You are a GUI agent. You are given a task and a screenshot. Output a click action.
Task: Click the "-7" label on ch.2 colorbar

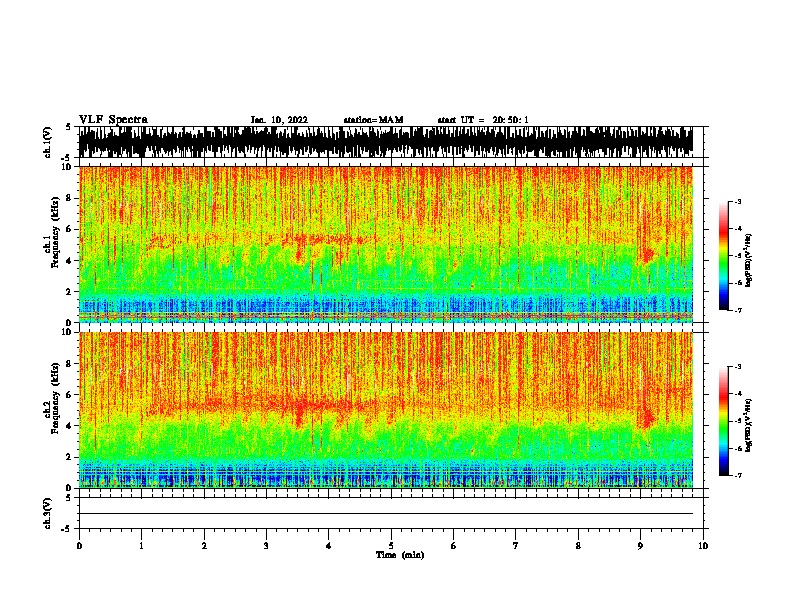(x=738, y=475)
